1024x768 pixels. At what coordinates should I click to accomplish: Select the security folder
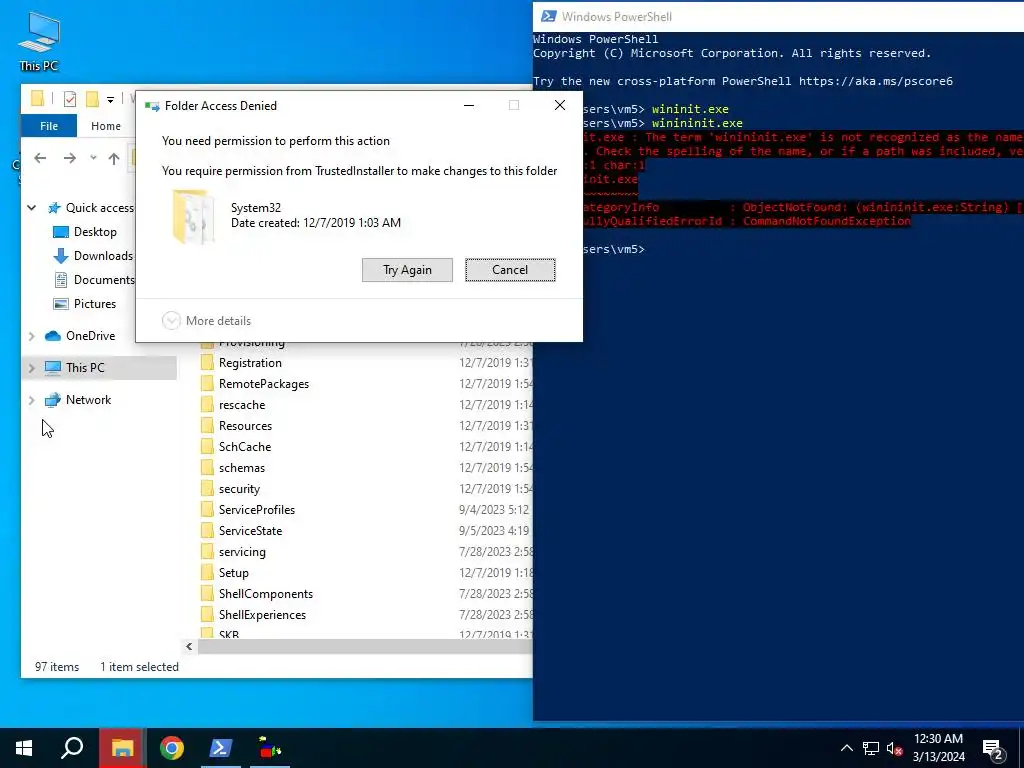[x=239, y=488]
